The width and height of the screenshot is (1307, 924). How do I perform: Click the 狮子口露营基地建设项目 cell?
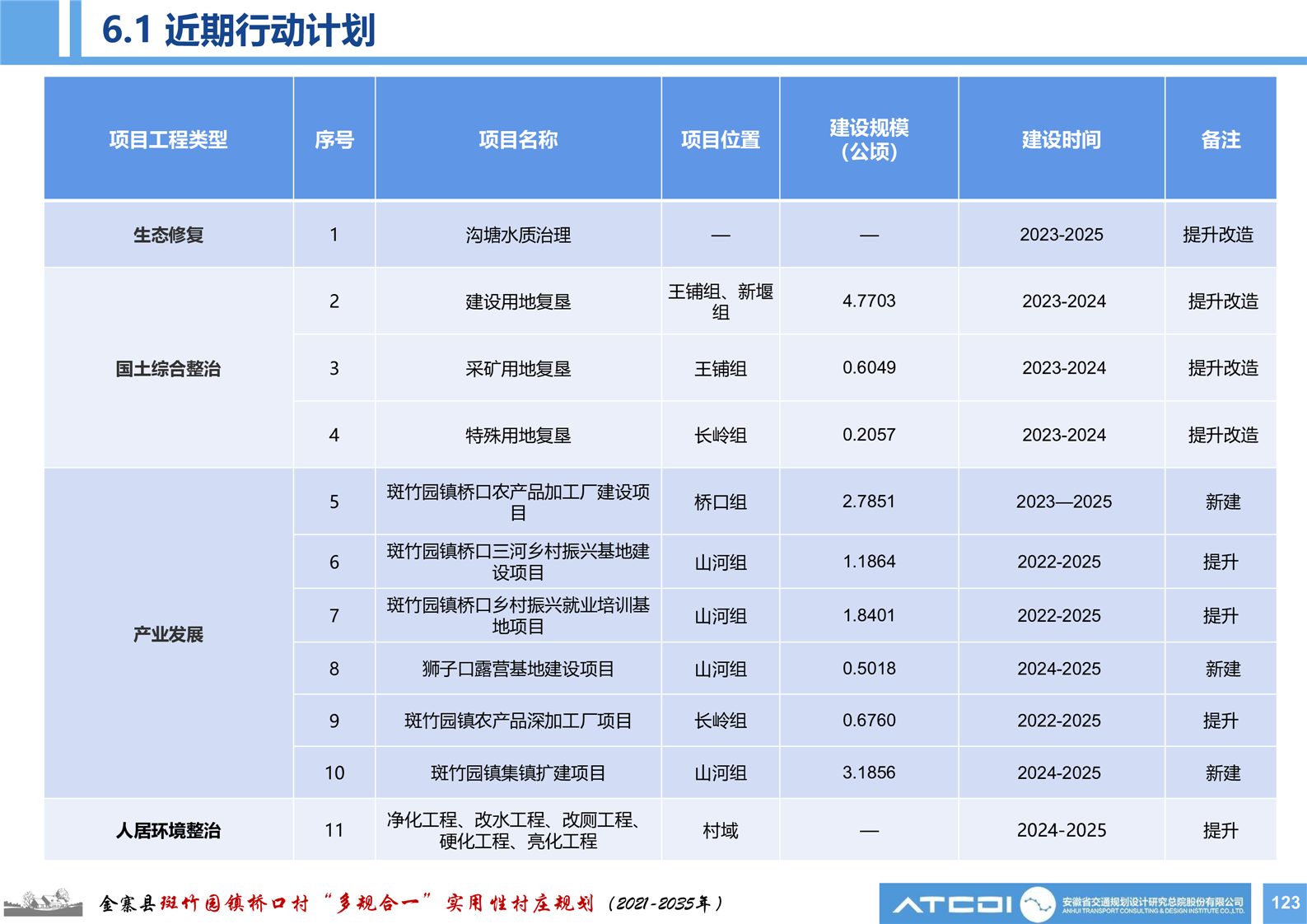coord(518,669)
